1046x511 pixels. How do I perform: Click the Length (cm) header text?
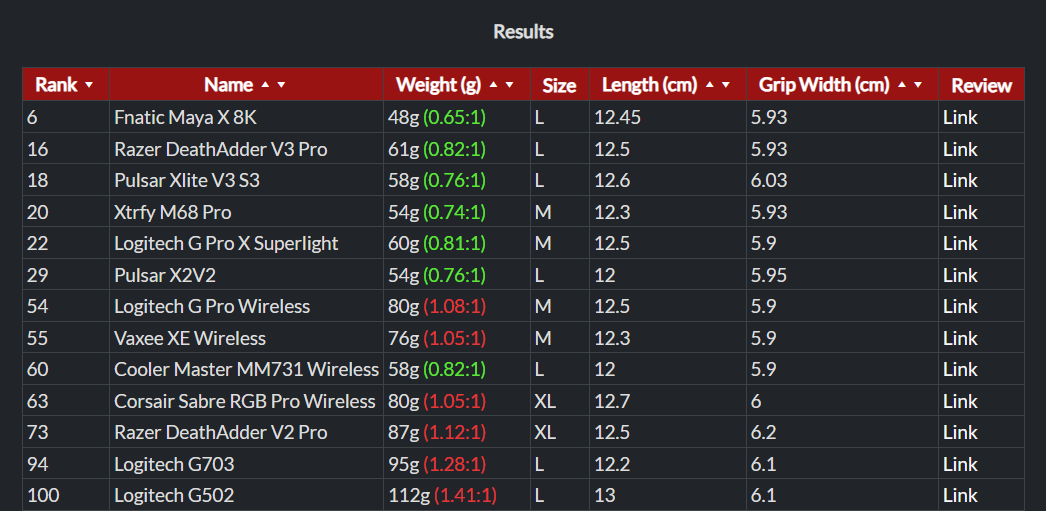(649, 85)
